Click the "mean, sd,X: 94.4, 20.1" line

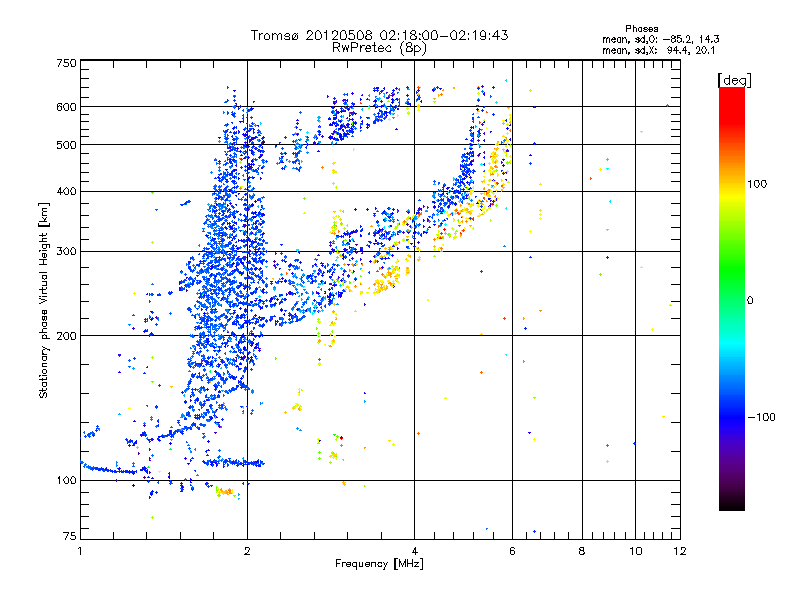pyautogui.click(x=659, y=50)
